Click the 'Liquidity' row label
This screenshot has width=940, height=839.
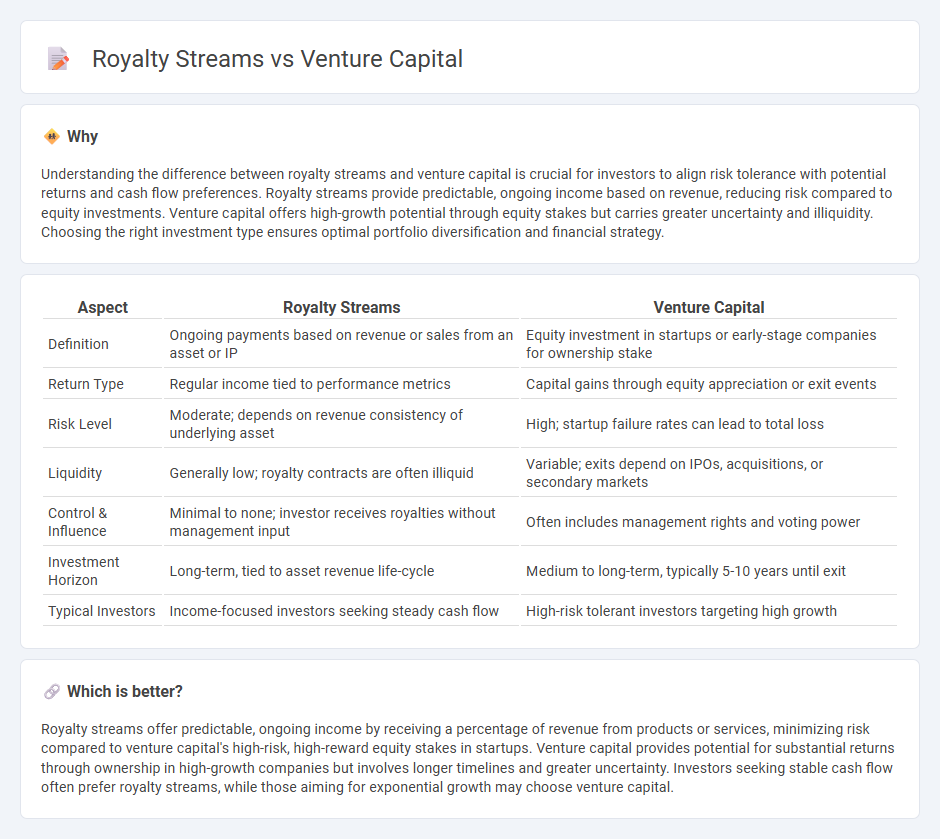coord(75,473)
